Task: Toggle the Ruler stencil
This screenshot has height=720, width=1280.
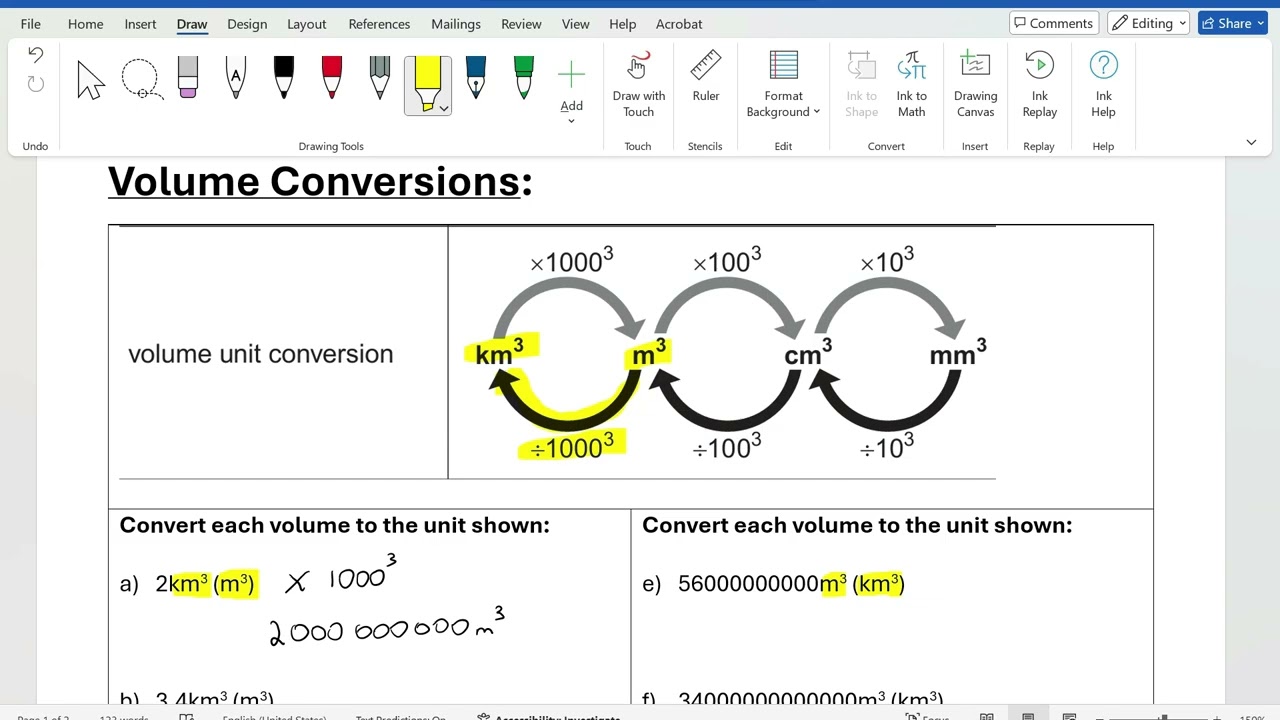Action: pos(706,77)
